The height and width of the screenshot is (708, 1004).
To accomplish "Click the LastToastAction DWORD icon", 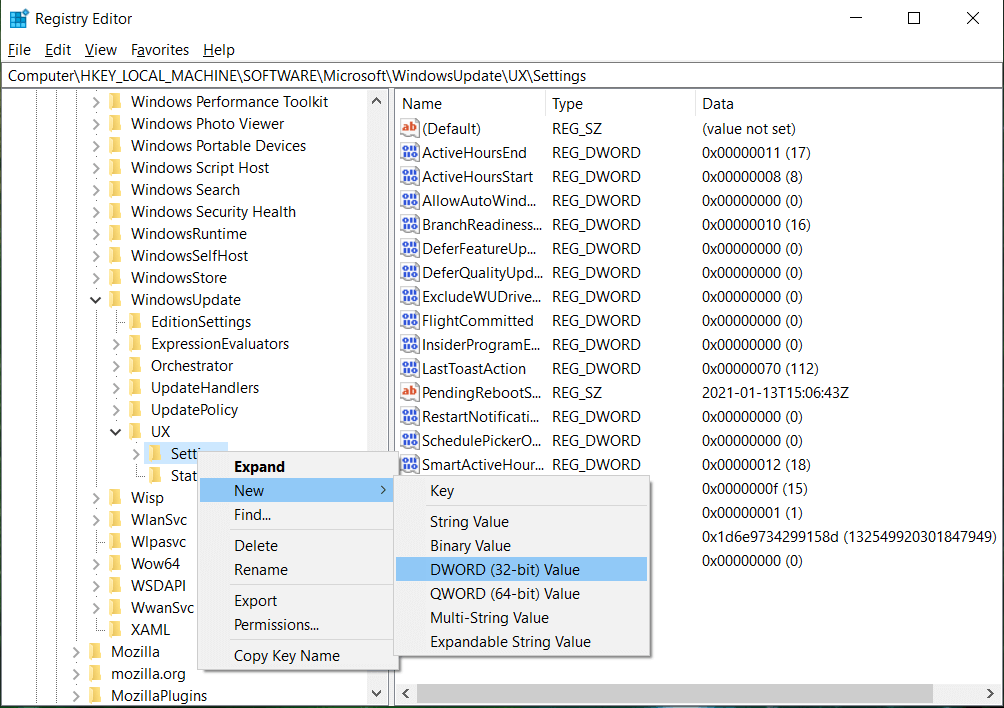I will point(409,368).
